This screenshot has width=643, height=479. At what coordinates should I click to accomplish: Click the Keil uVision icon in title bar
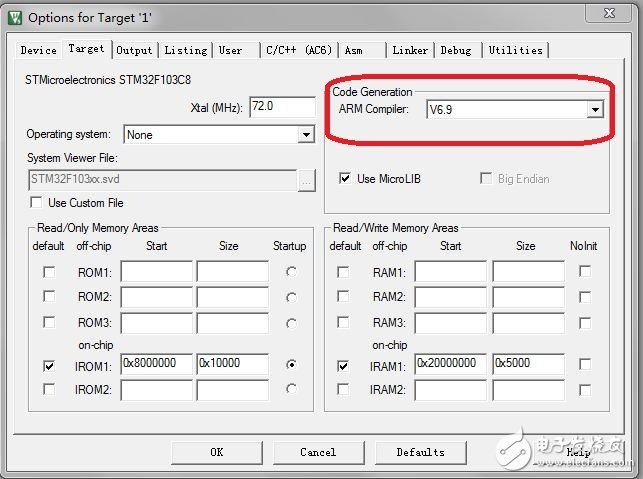point(15,18)
